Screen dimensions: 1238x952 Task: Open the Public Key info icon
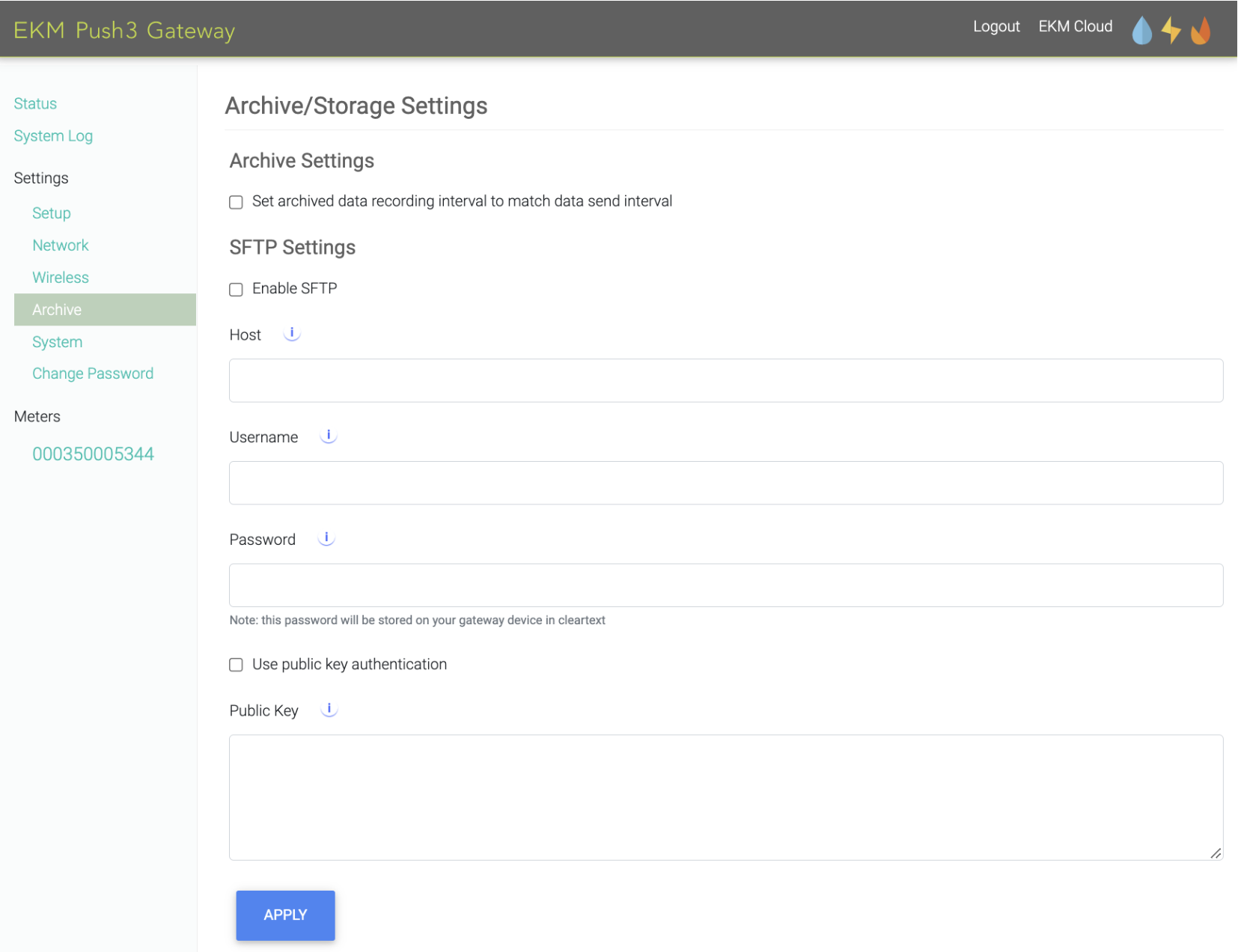(329, 710)
